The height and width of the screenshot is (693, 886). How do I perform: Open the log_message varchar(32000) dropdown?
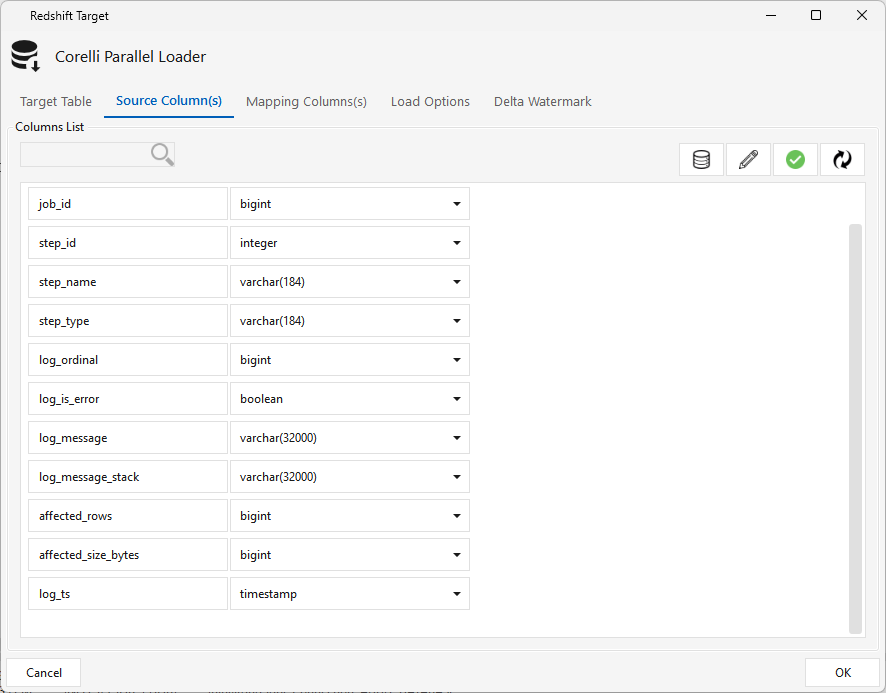click(350, 438)
